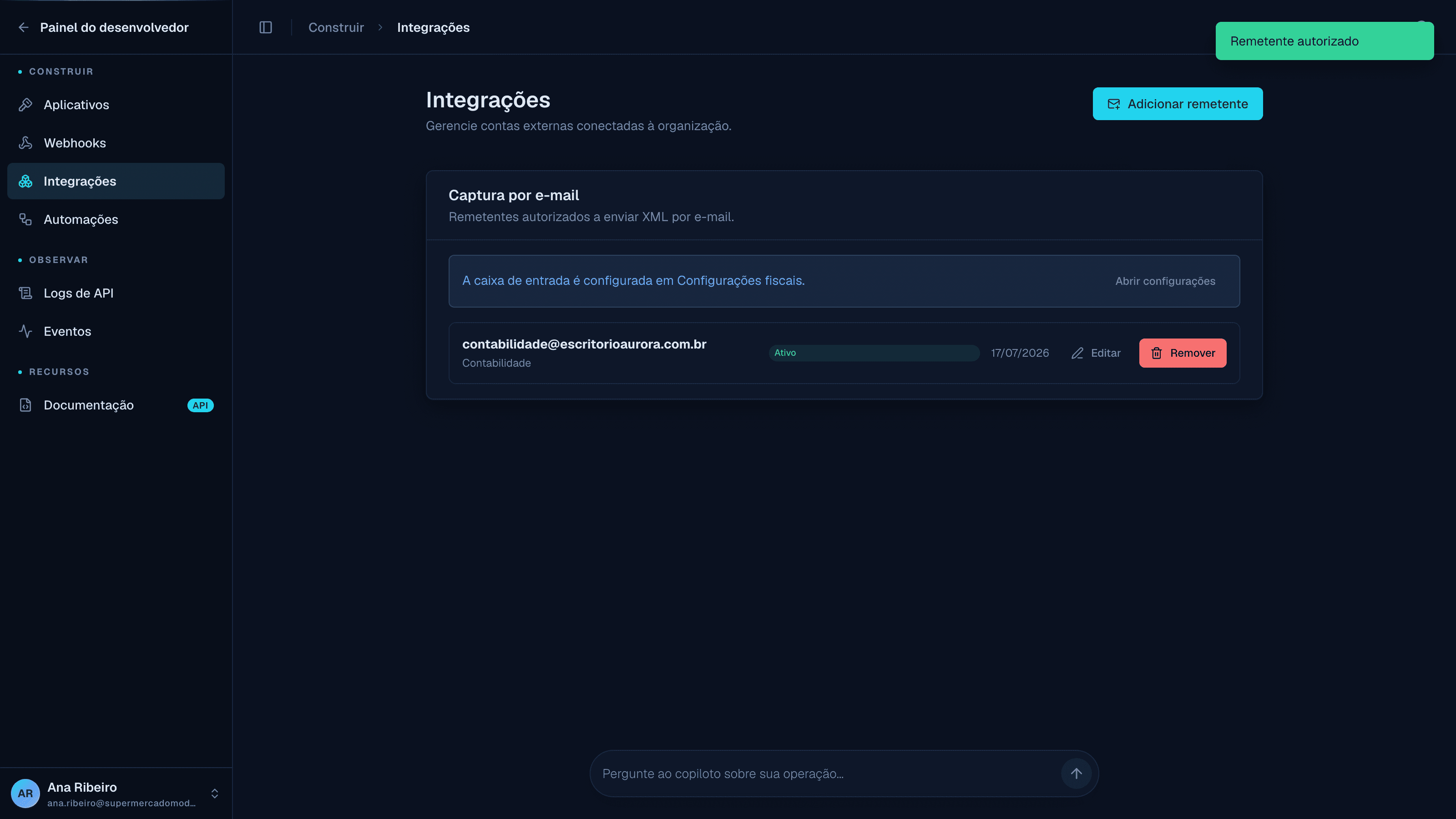The width and height of the screenshot is (1456, 819).
Task: Toggle the sidebar panel icon
Action: point(266,27)
